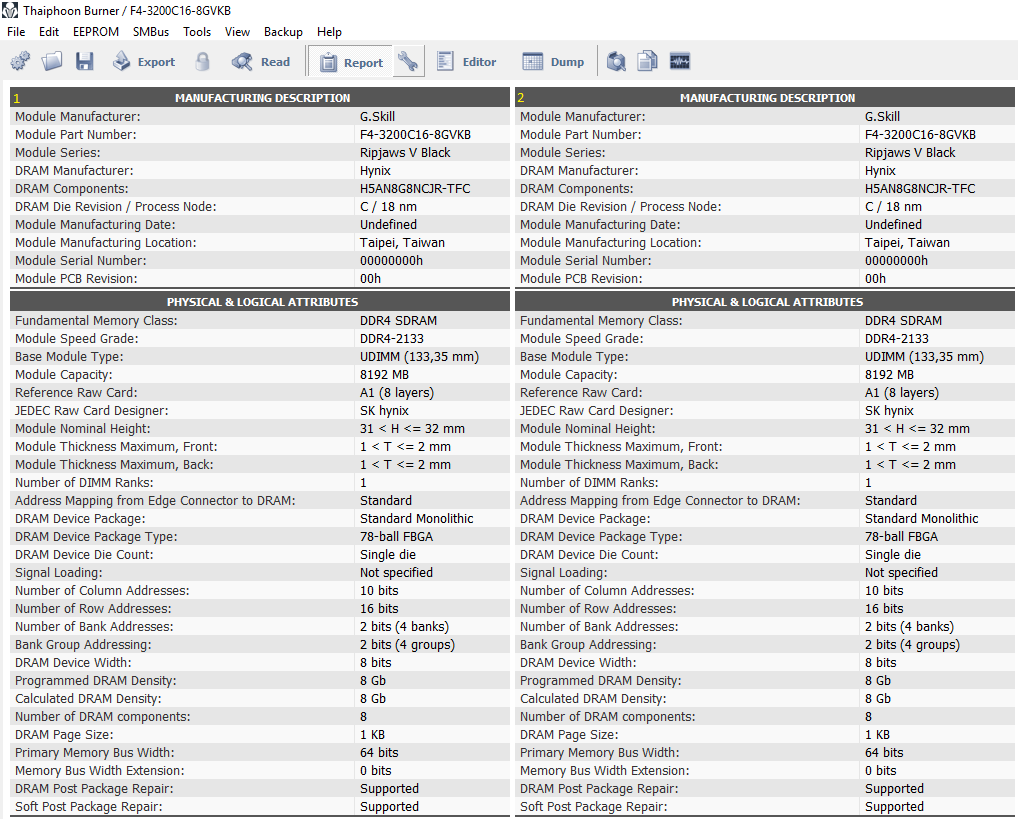The image size is (1018, 819).
Task: Click module 2 DRAM Post Package Repair Supported
Action: [x=894, y=788]
